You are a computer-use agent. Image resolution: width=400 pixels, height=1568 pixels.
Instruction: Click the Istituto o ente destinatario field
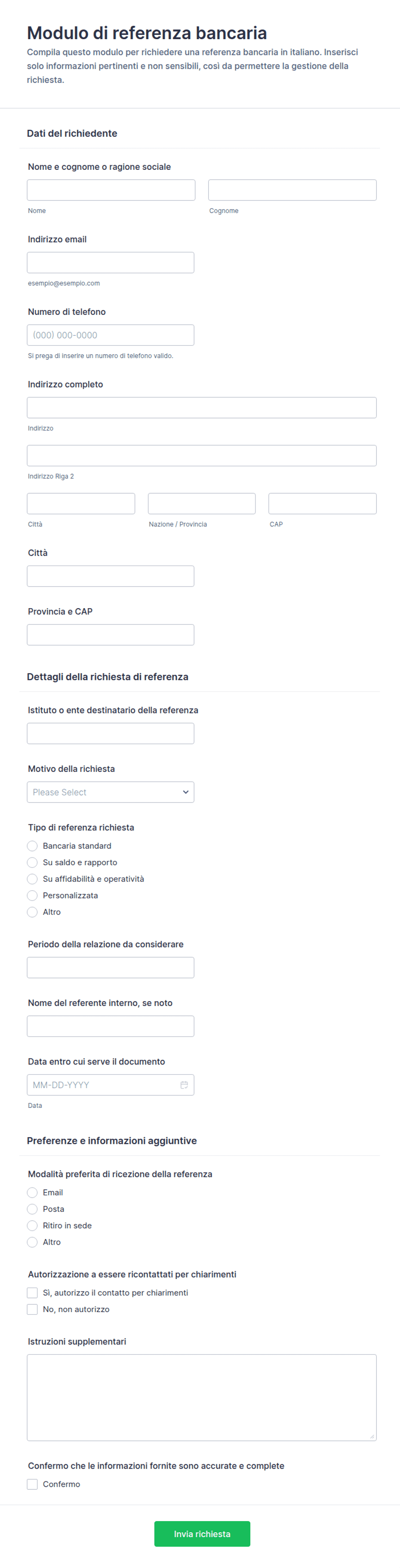pyautogui.click(x=110, y=734)
